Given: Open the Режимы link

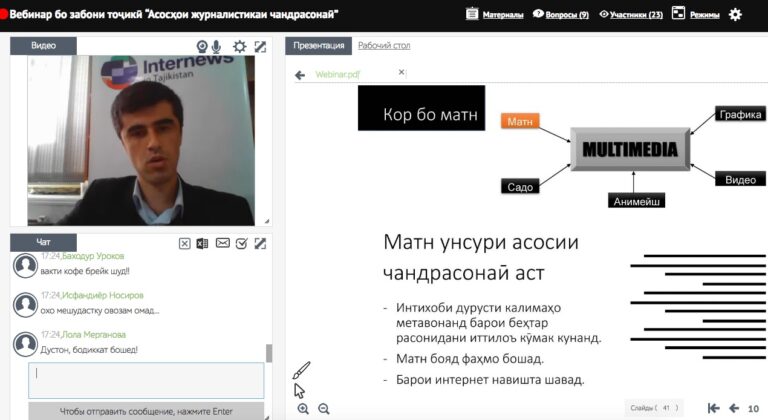Looking at the screenshot, I should (x=705, y=15).
